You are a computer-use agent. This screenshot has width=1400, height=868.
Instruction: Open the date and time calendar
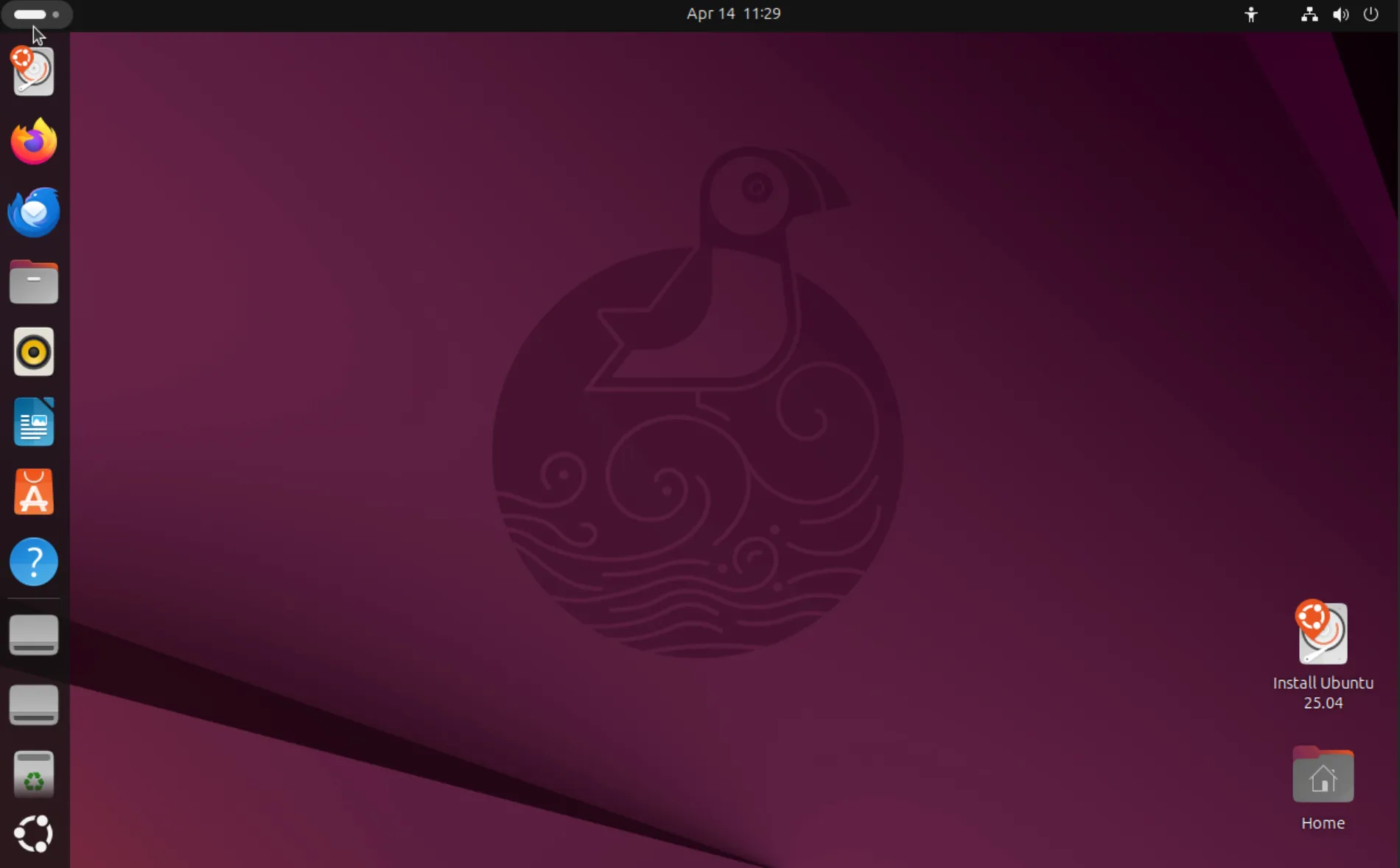click(732, 13)
